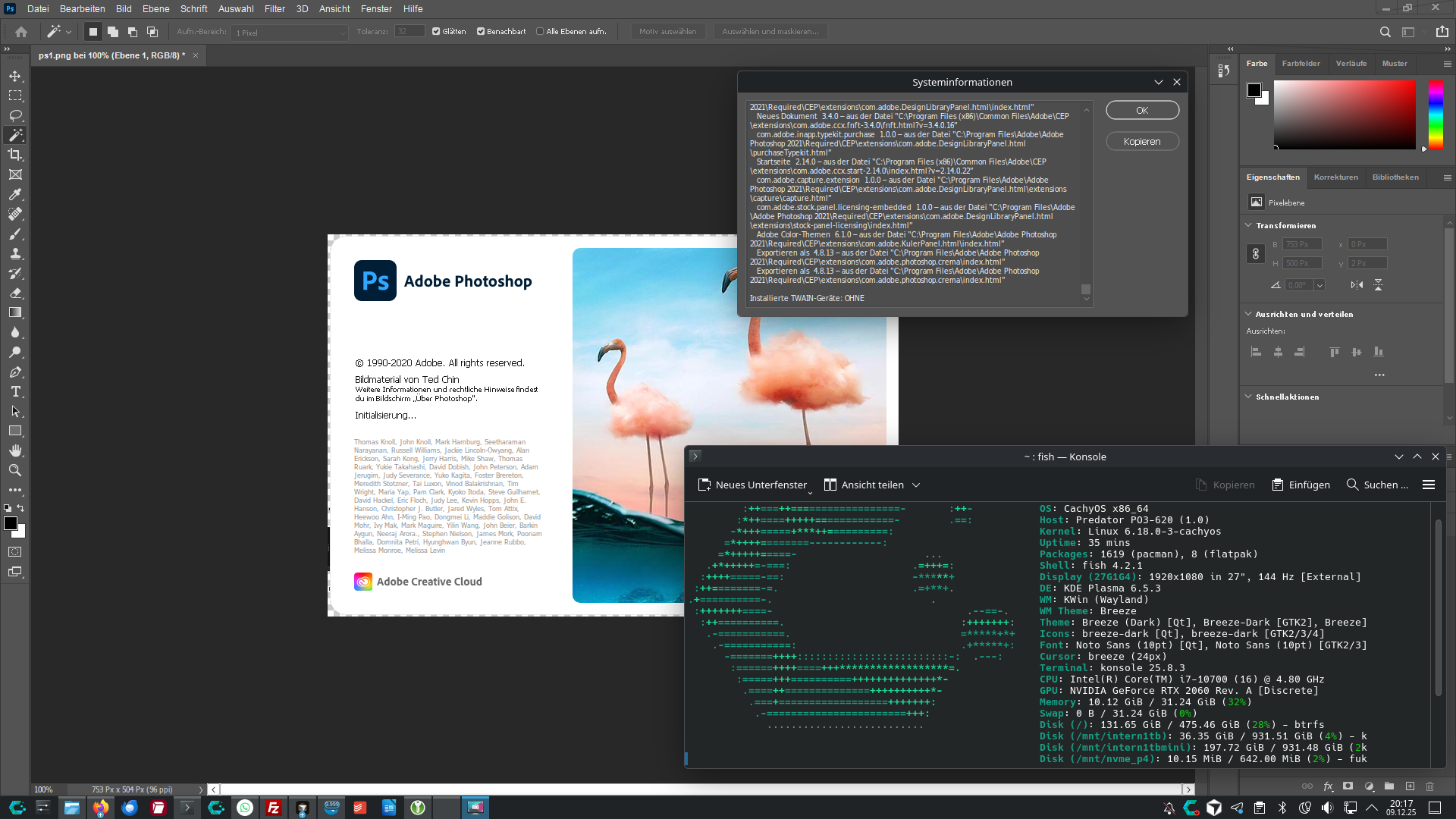The image size is (1456, 819).
Task: Switch to the Farbfelder tab
Action: (x=1301, y=64)
